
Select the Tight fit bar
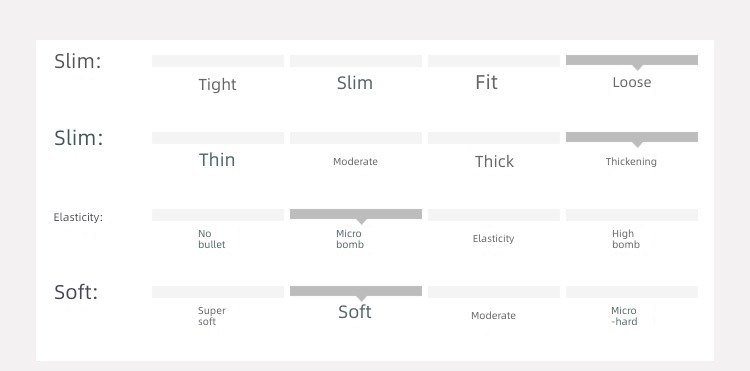coord(218,61)
